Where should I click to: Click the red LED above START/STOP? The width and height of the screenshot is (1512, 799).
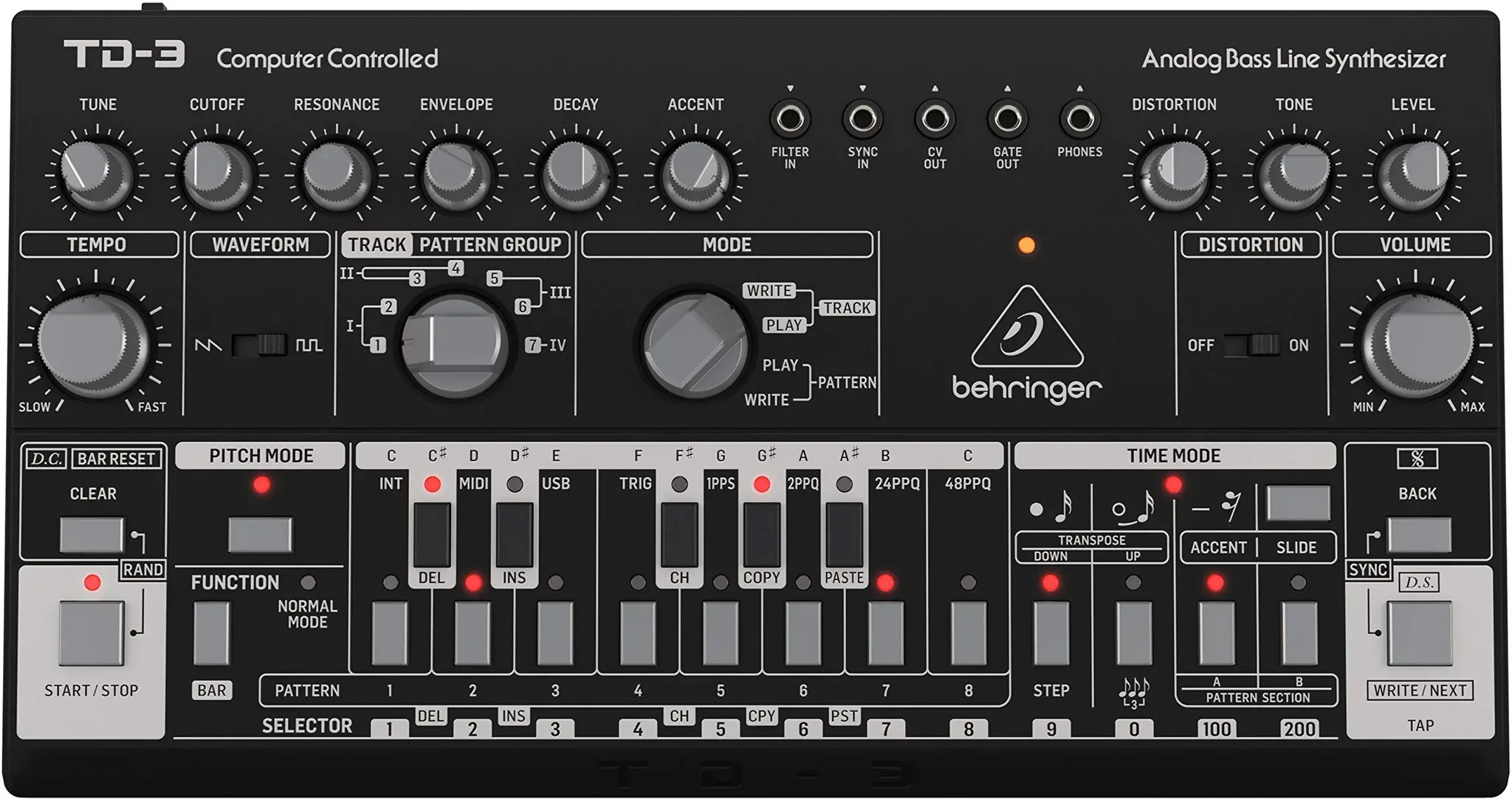click(92, 583)
